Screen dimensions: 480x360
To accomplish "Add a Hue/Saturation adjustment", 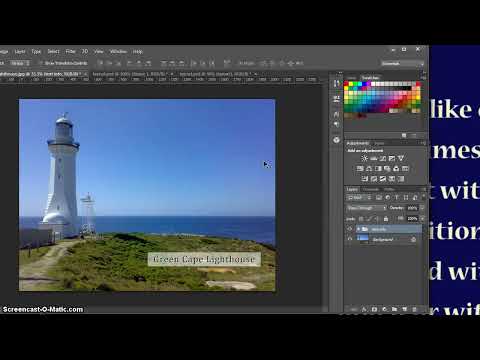I will pos(360,169).
